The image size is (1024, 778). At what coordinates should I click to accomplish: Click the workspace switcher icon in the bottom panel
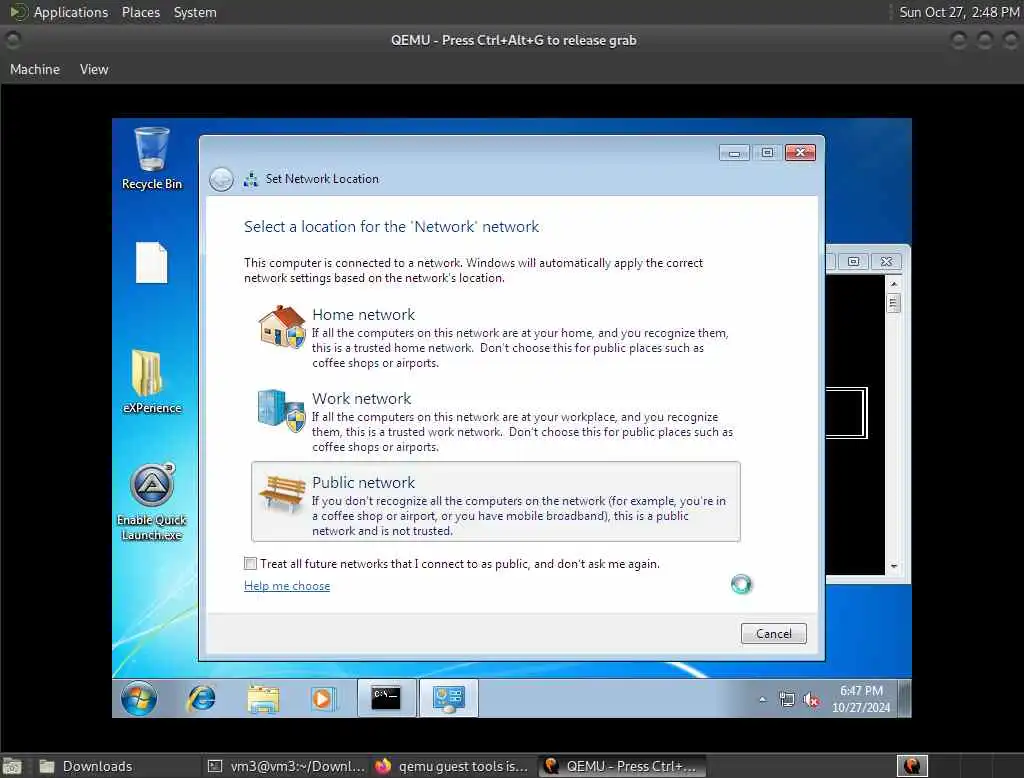tap(912, 766)
